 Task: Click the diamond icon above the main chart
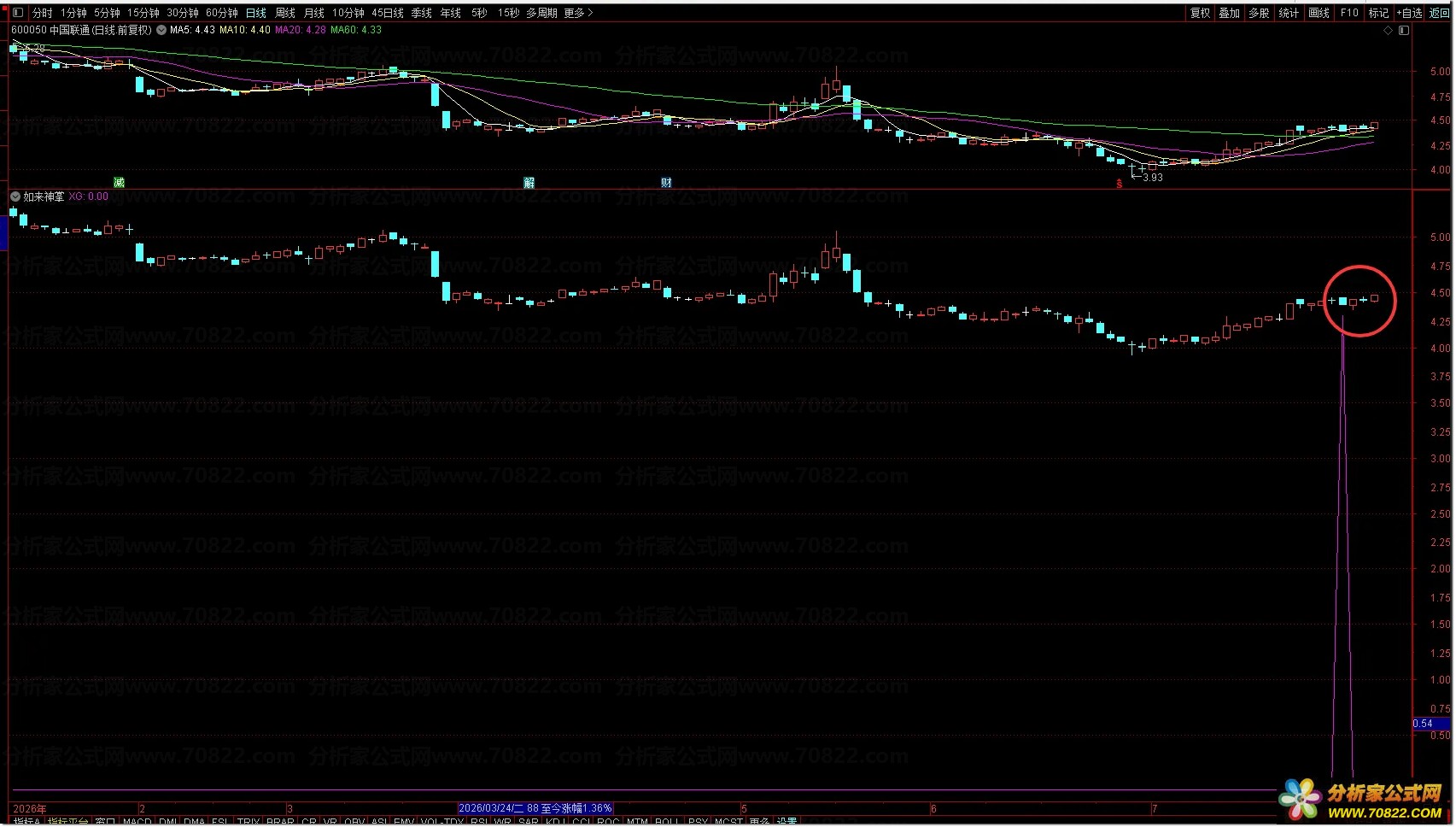point(1388,30)
